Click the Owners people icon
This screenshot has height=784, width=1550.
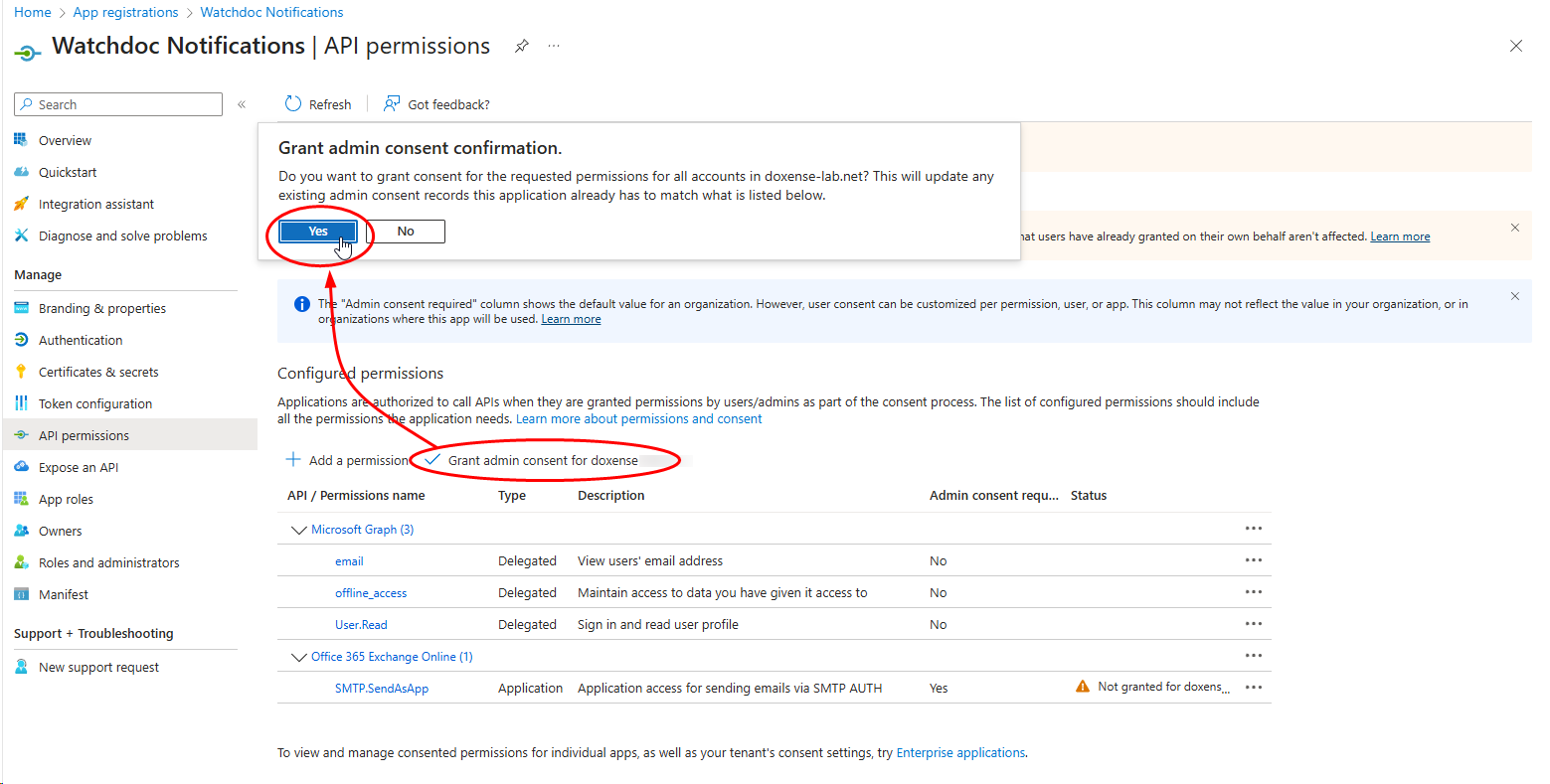click(x=21, y=531)
